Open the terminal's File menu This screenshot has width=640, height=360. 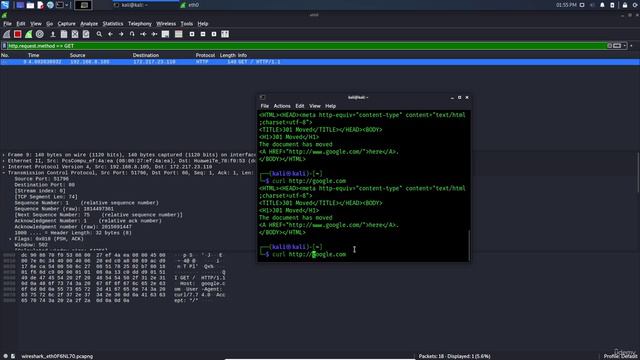264,106
